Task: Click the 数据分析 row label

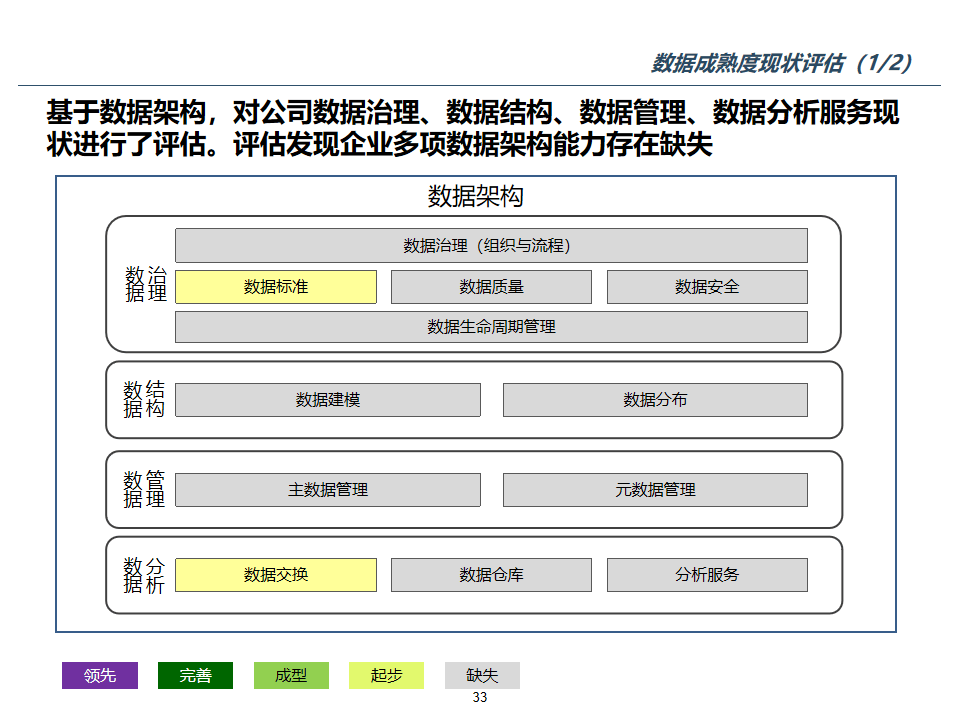Action: coord(144,576)
